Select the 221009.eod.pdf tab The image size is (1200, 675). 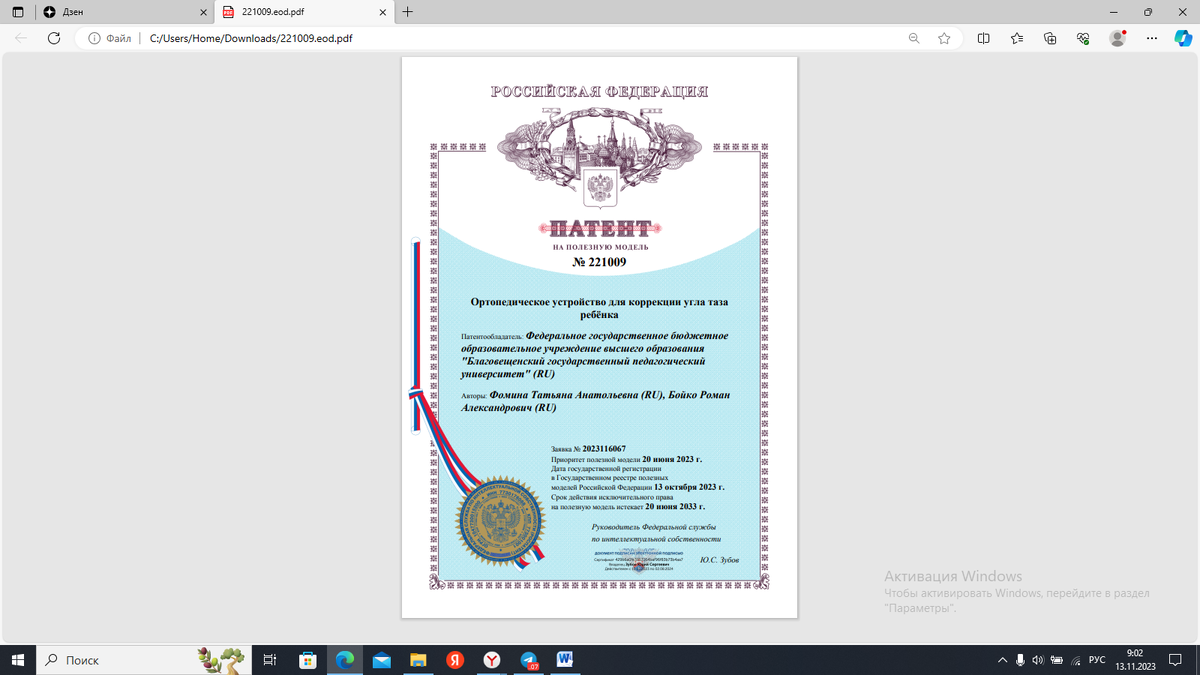click(x=303, y=12)
